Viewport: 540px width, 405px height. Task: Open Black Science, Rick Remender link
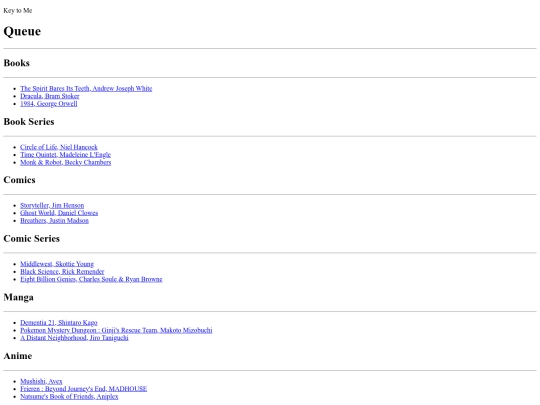point(62,271)
